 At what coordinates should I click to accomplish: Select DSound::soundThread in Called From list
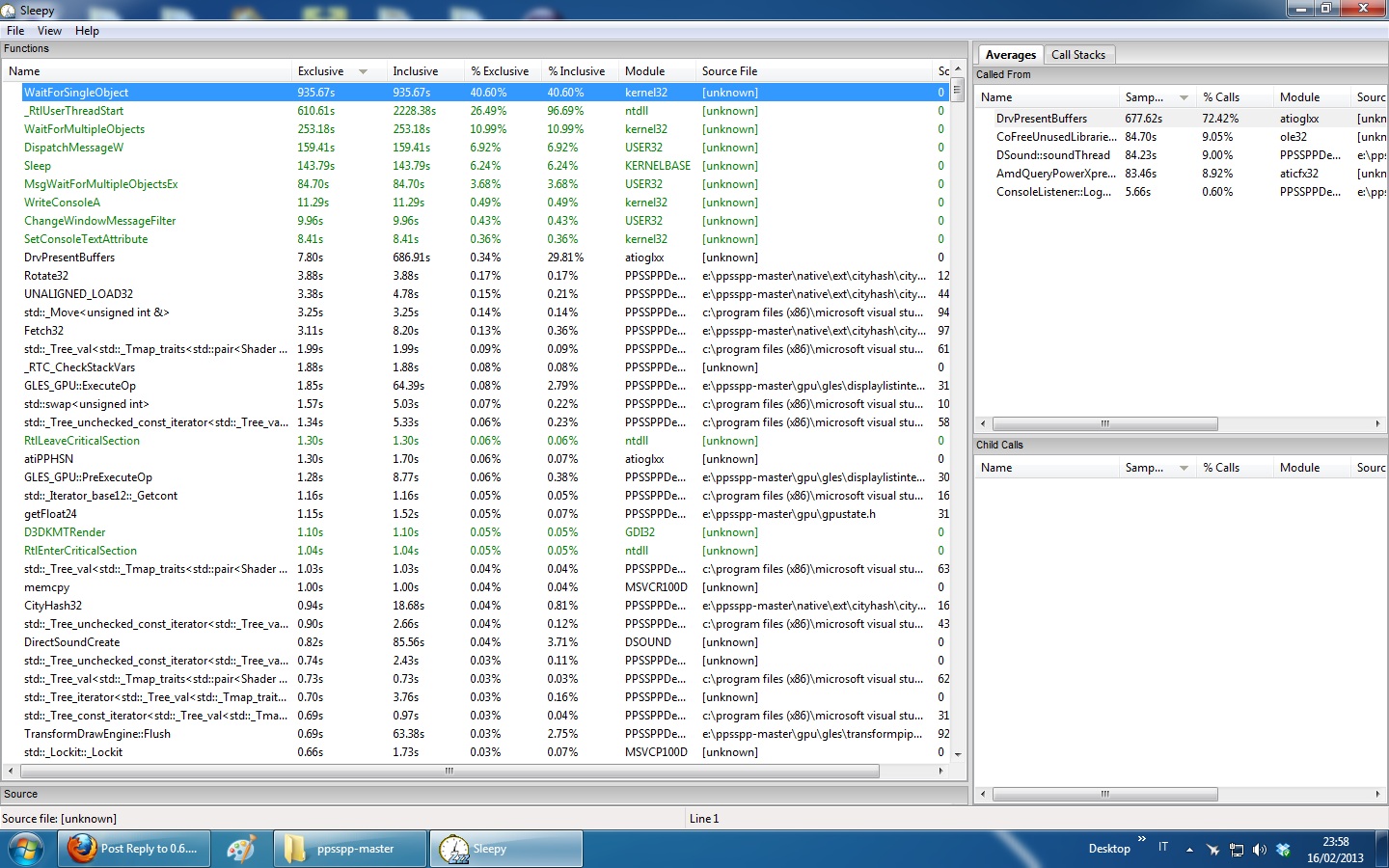click(1052, 155)
